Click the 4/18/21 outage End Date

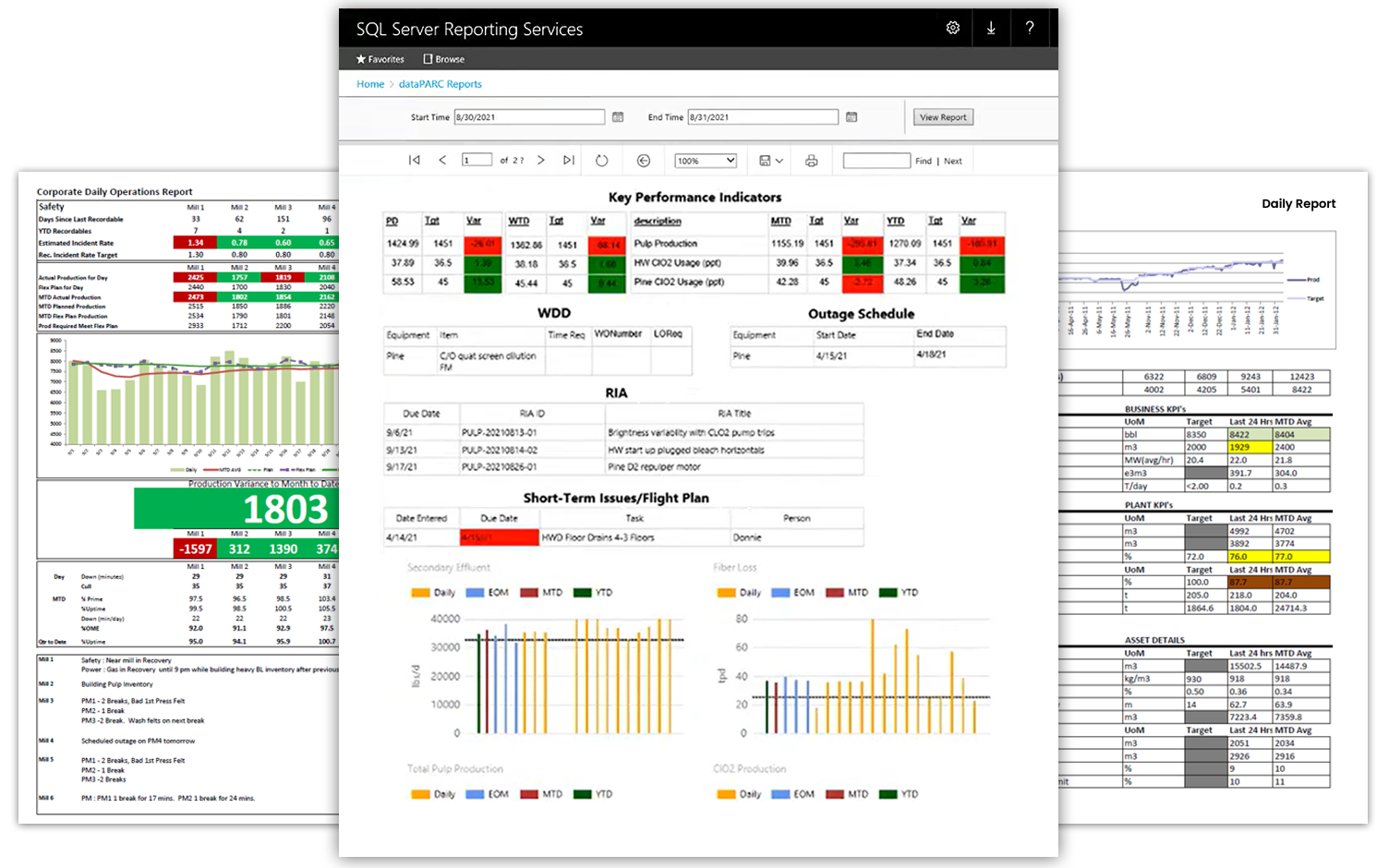click(932, 355)
